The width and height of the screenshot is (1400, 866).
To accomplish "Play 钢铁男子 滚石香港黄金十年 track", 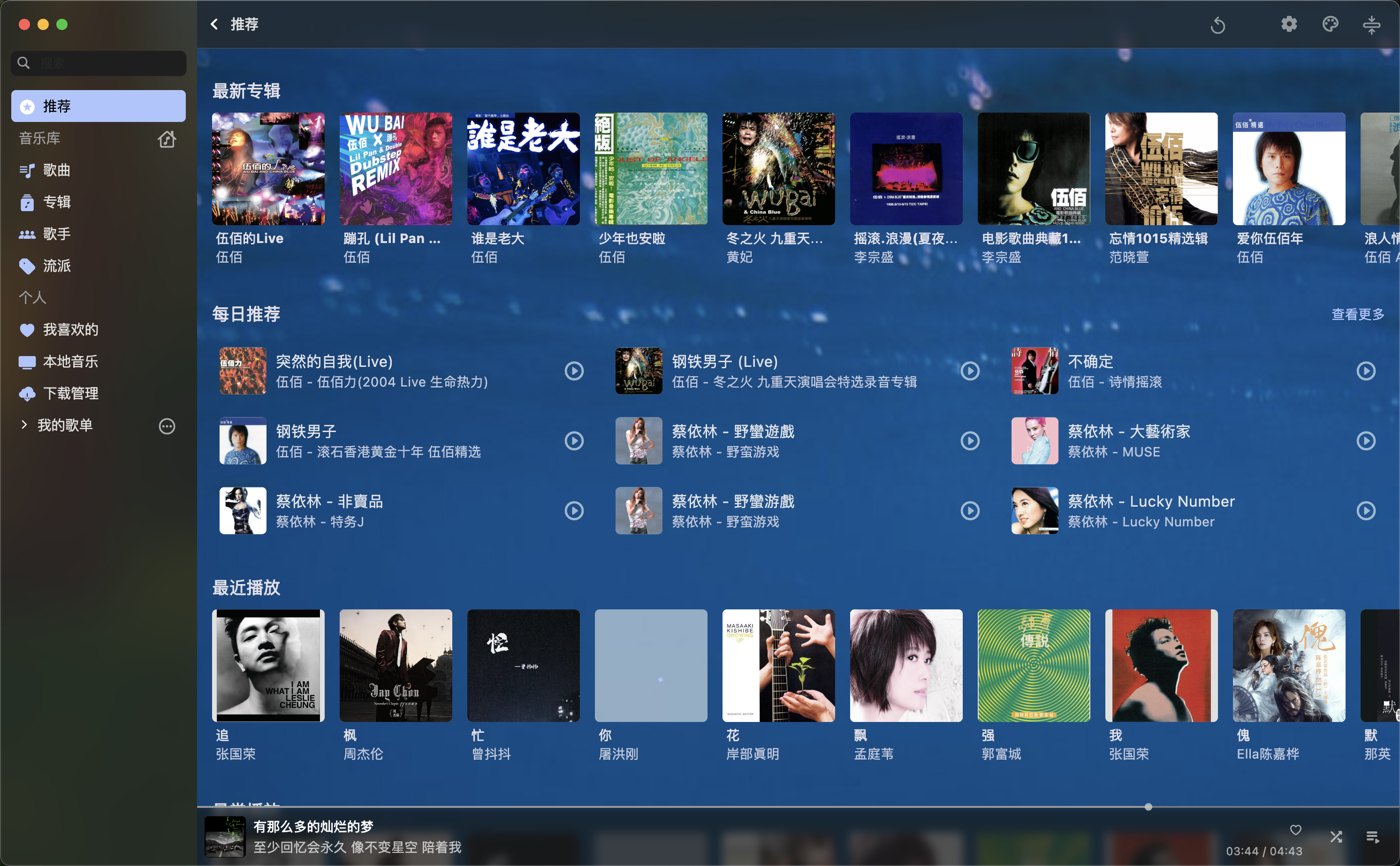I will 574,441.
